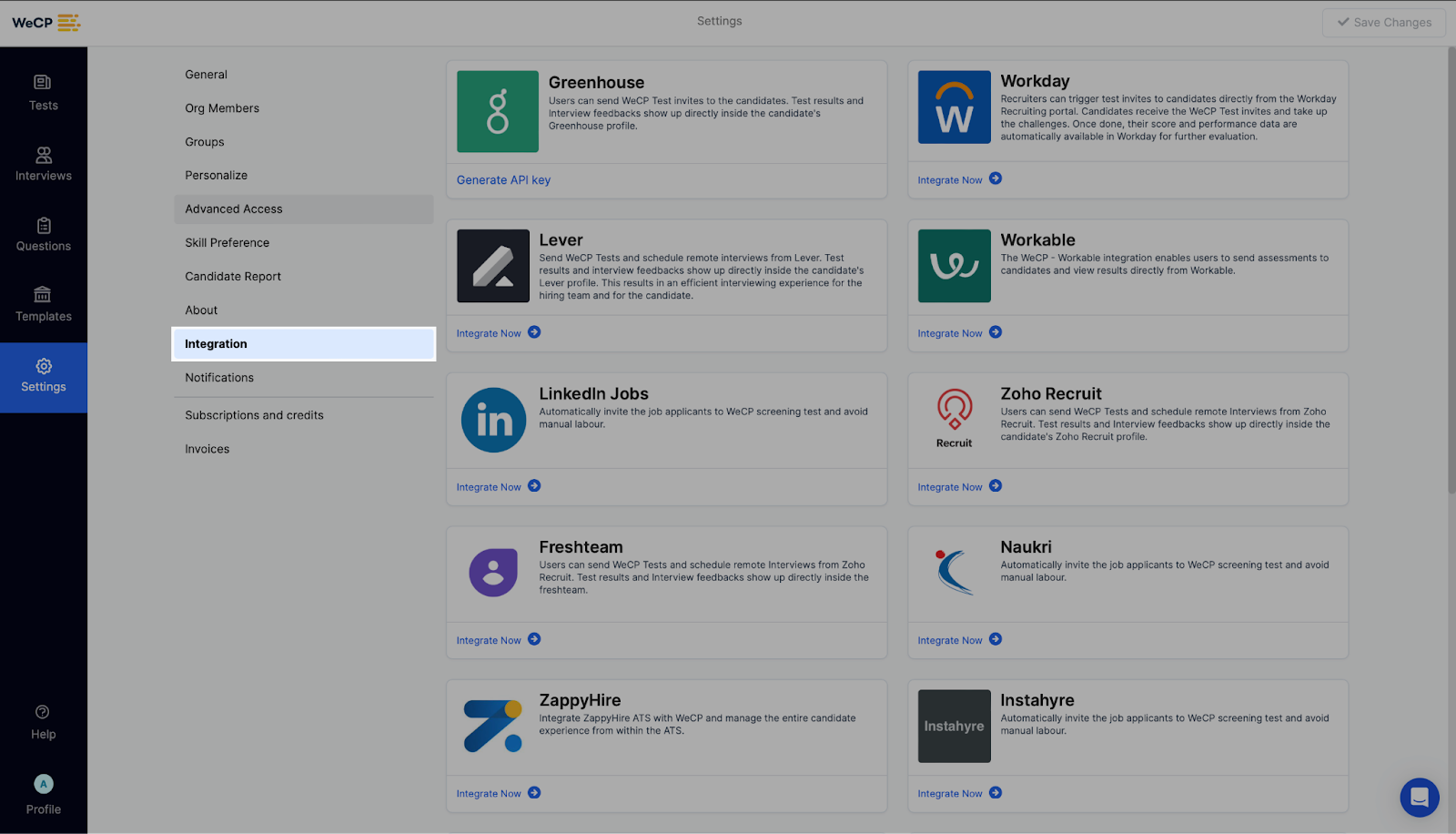Viewport: 1456px width, 834px height.
Task: Select Skill Preference menu item
Action: coord(304,242)
